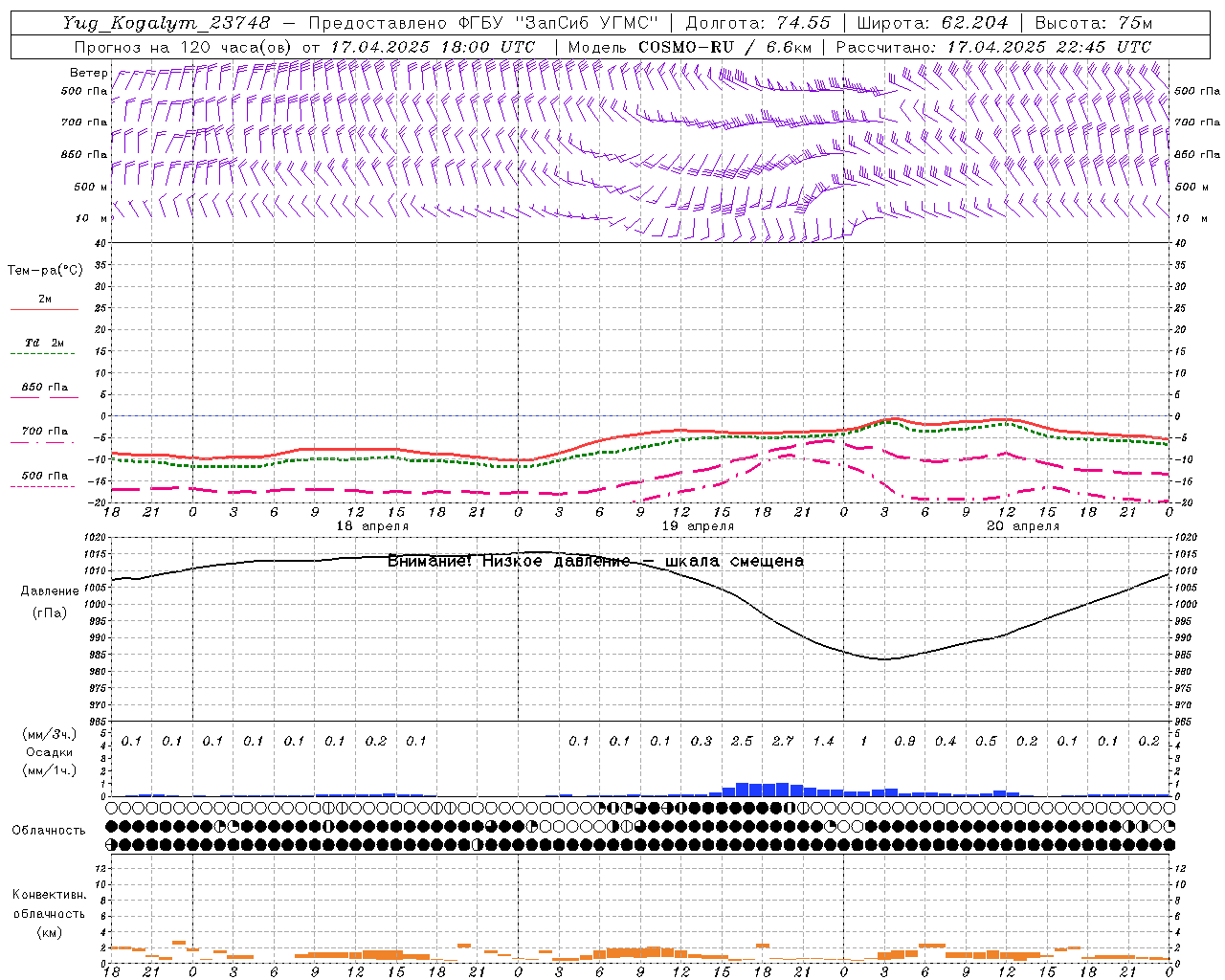1225x980 pixels.
Task: Click the 0.5 precipitation value
Action: point(986,741)
